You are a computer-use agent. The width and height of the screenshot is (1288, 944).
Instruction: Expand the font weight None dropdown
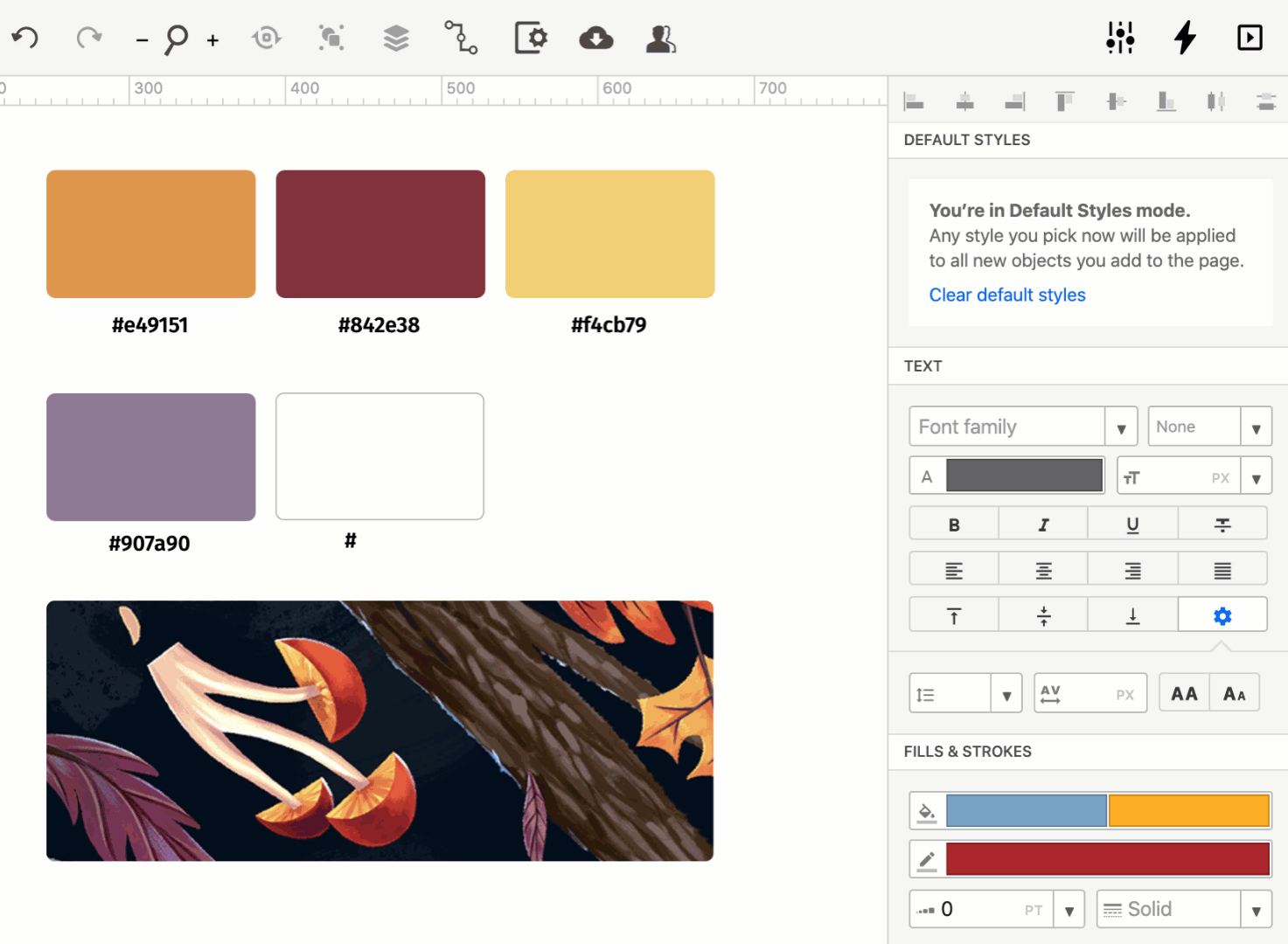(x=1256, y=427)
